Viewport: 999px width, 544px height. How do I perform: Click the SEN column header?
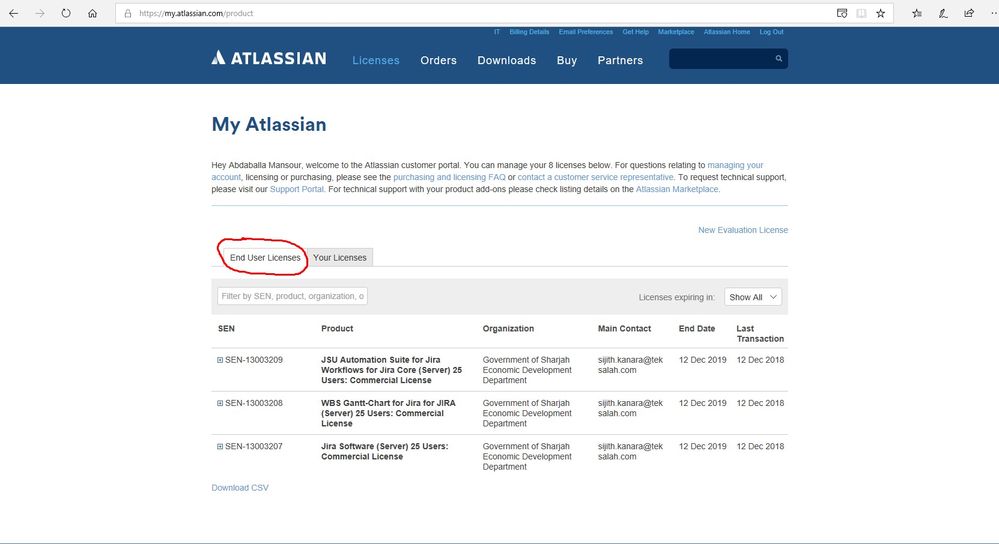[226, 329]
